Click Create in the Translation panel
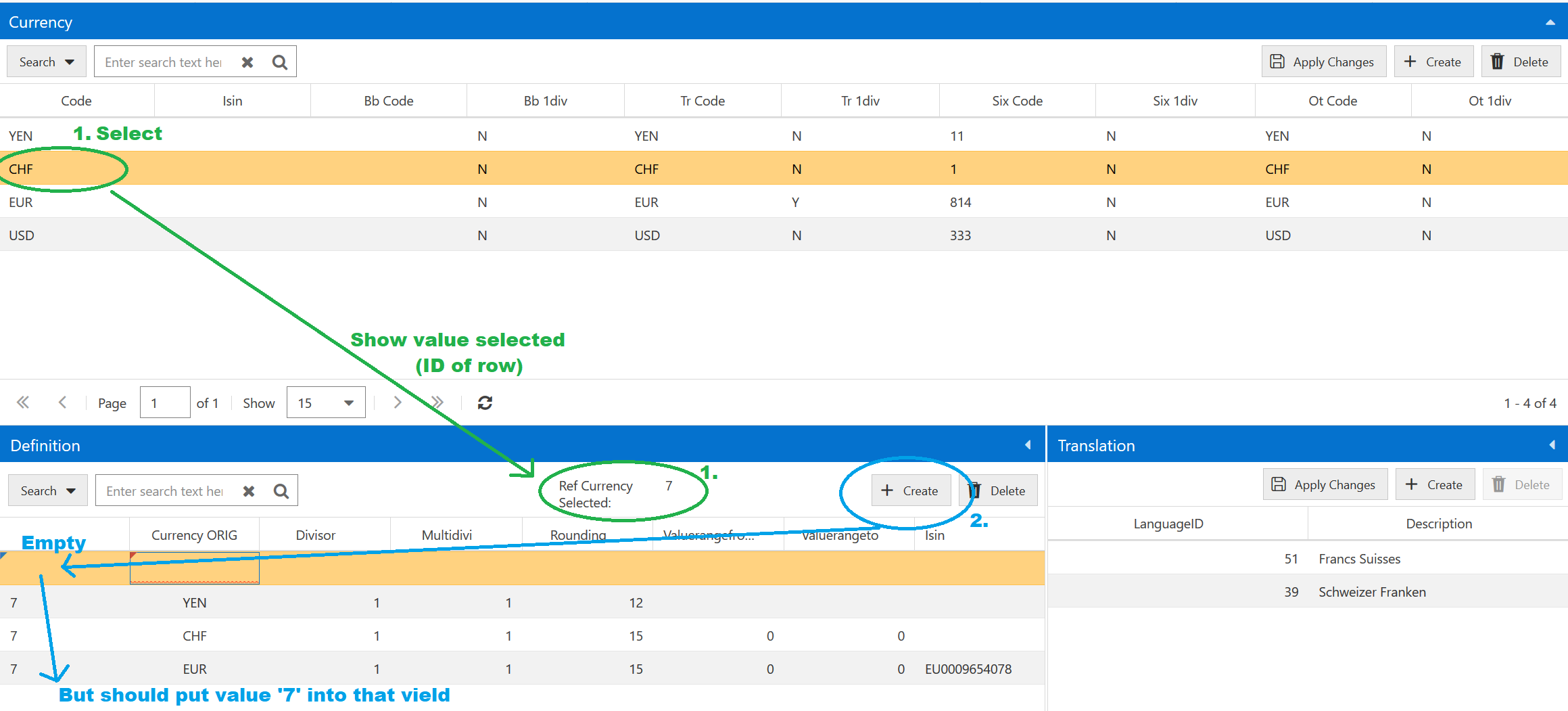The width and height of the screenshot is (1568, 711). tap(1435, 484)
